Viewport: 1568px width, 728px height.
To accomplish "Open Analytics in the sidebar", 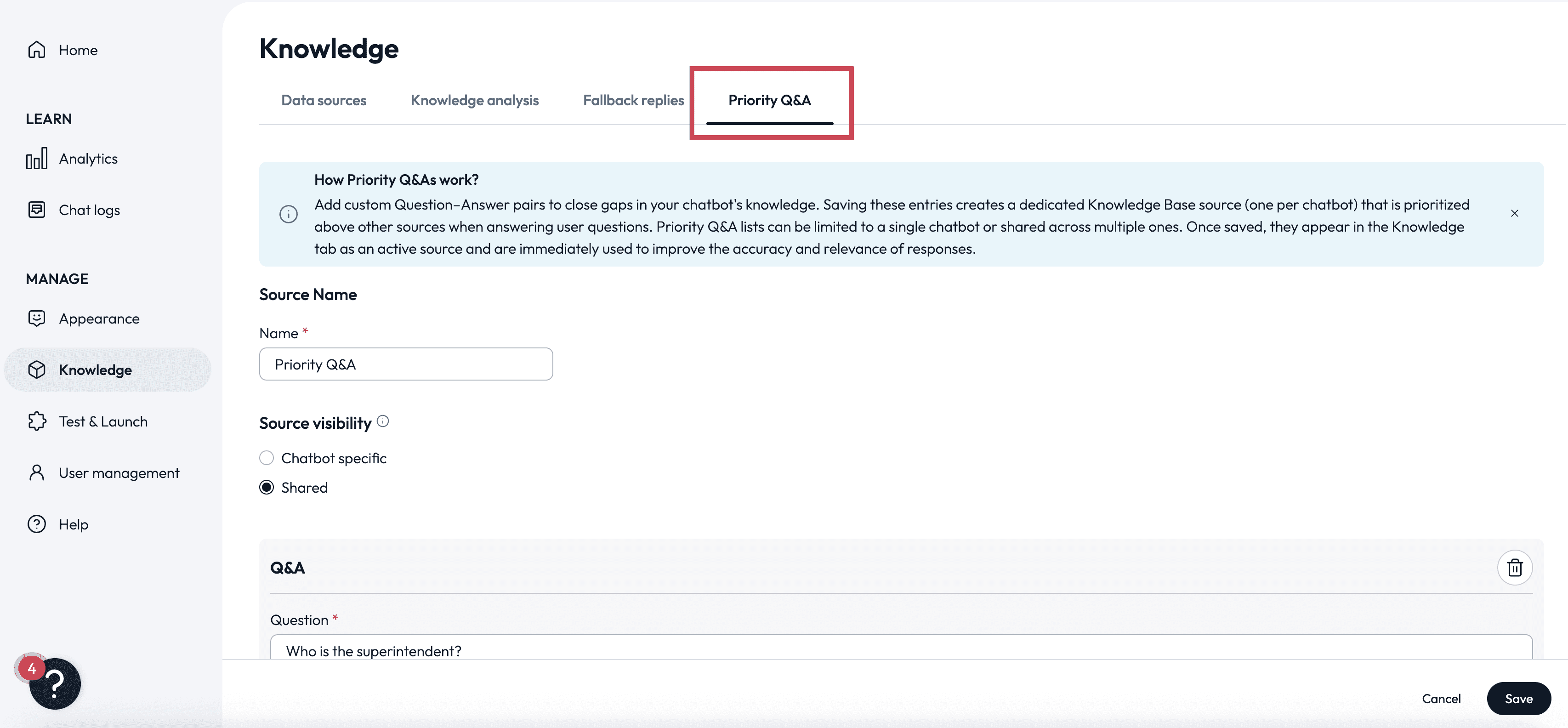I will 88,158.
